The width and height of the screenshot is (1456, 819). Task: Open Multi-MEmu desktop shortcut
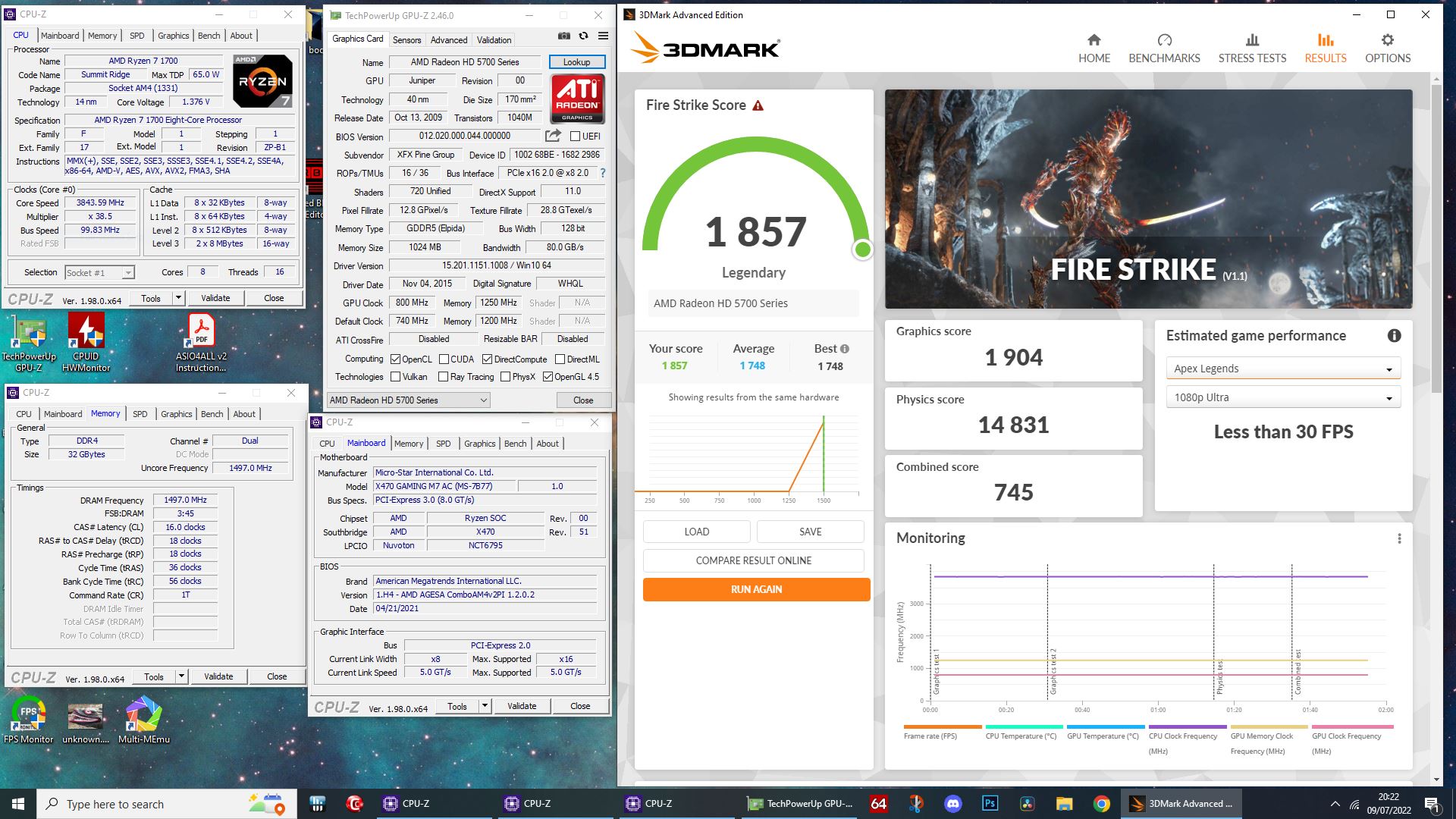click(143, 720)
